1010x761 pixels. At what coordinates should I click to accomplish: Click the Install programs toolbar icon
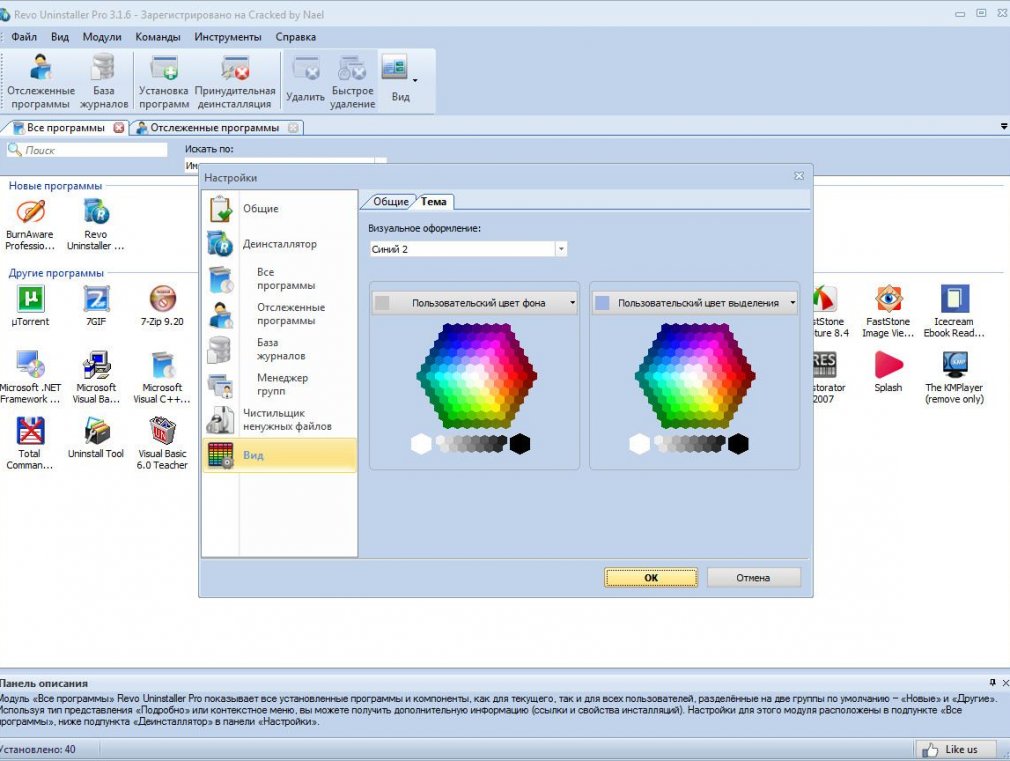point(164,82)
